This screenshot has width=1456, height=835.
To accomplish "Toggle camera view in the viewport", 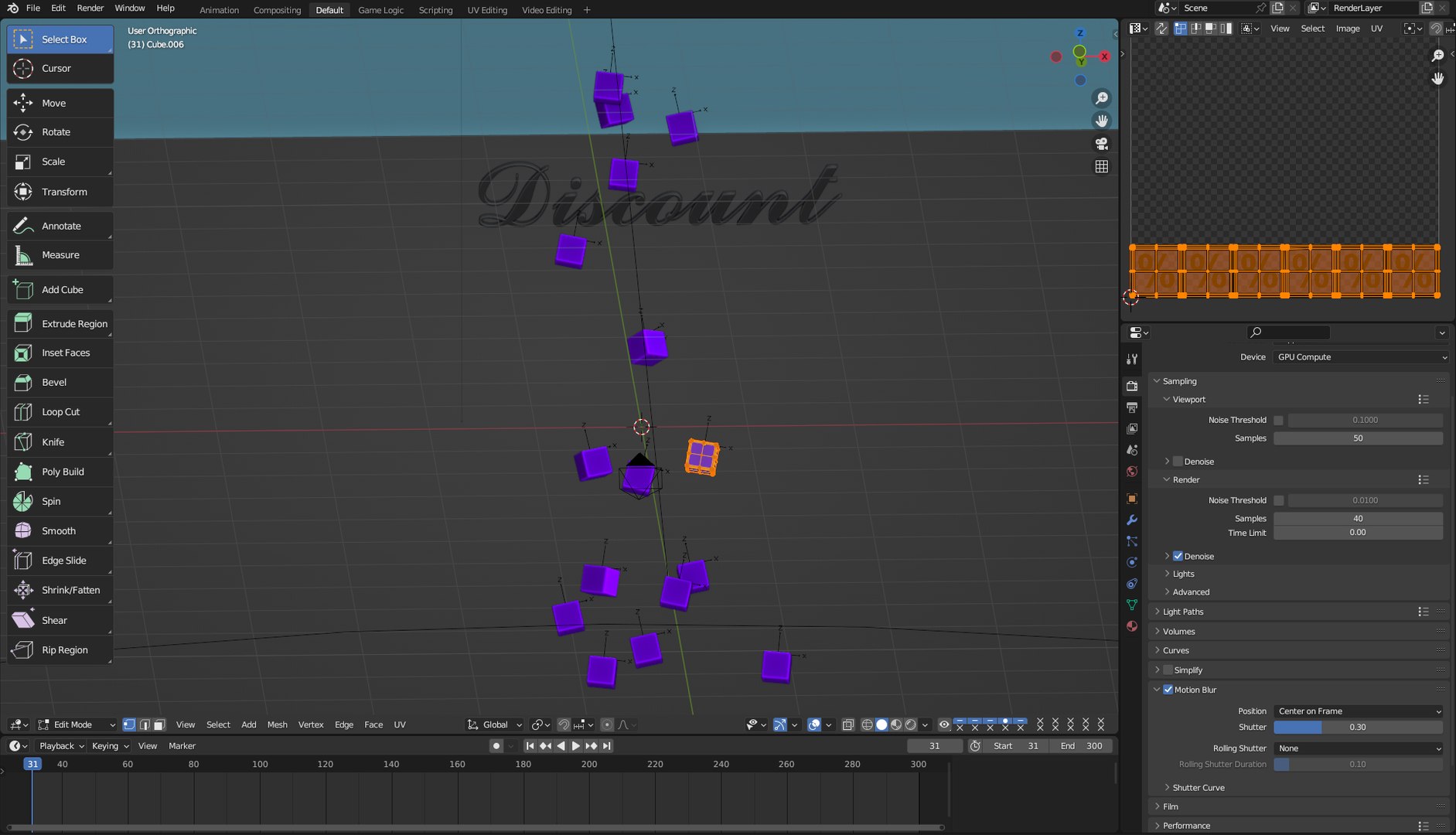I will coord(1102,144).
